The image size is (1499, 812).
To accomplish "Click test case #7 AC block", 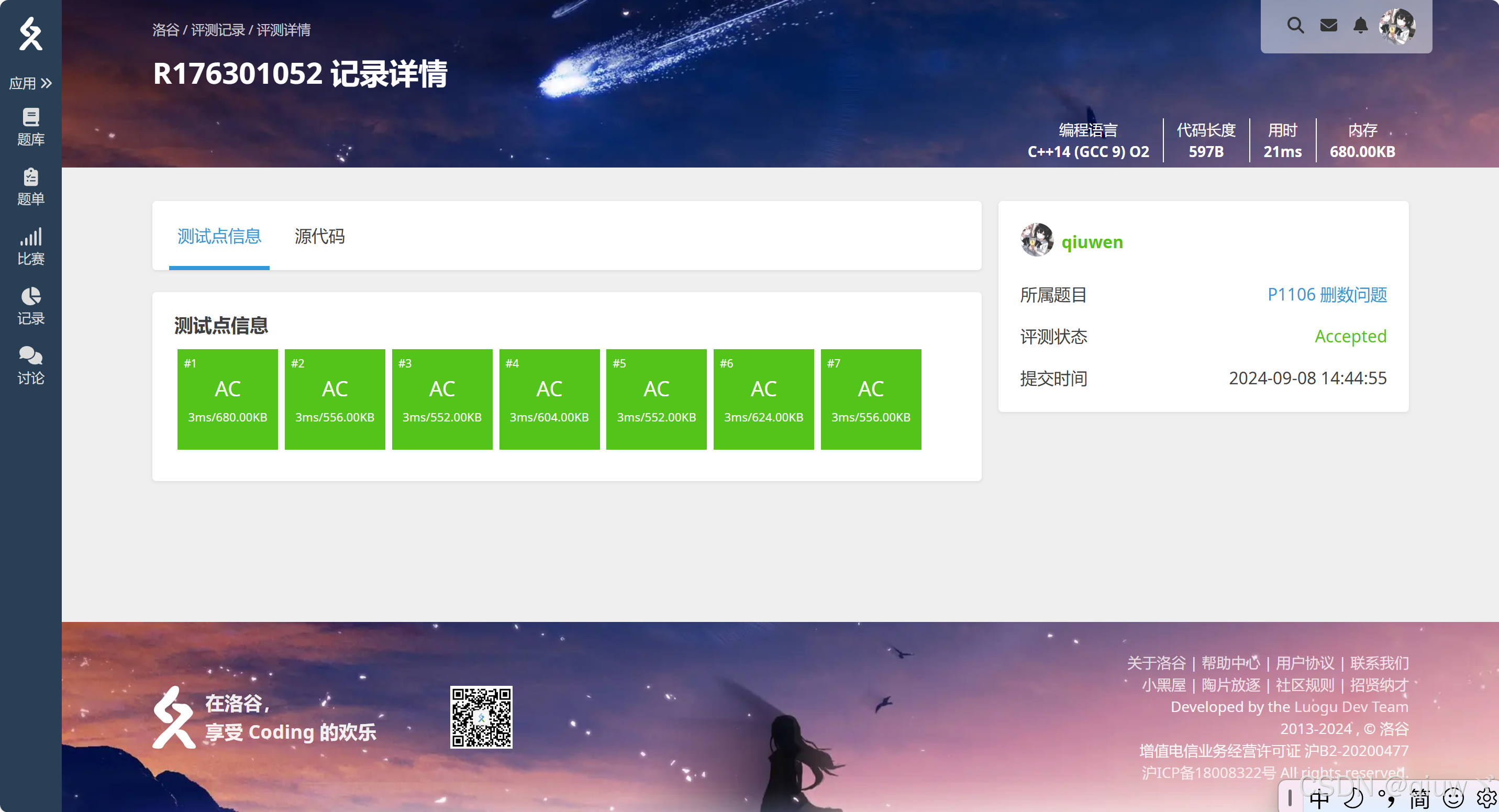I will [871, 399].
